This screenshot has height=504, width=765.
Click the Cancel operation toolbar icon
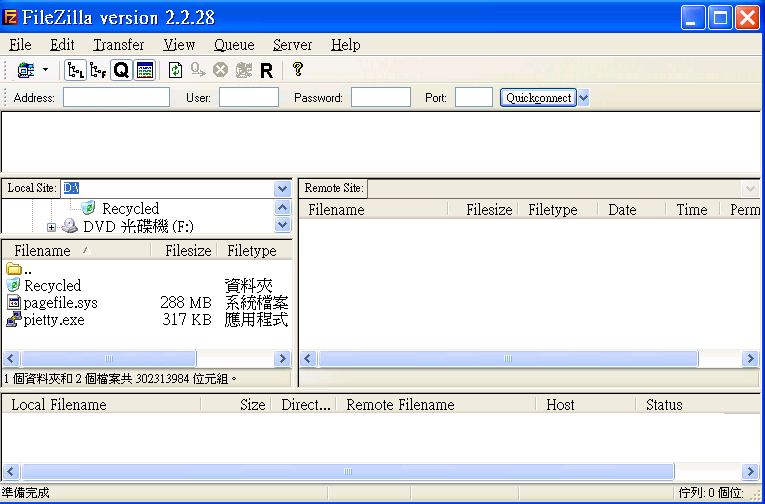click(221, 70)
